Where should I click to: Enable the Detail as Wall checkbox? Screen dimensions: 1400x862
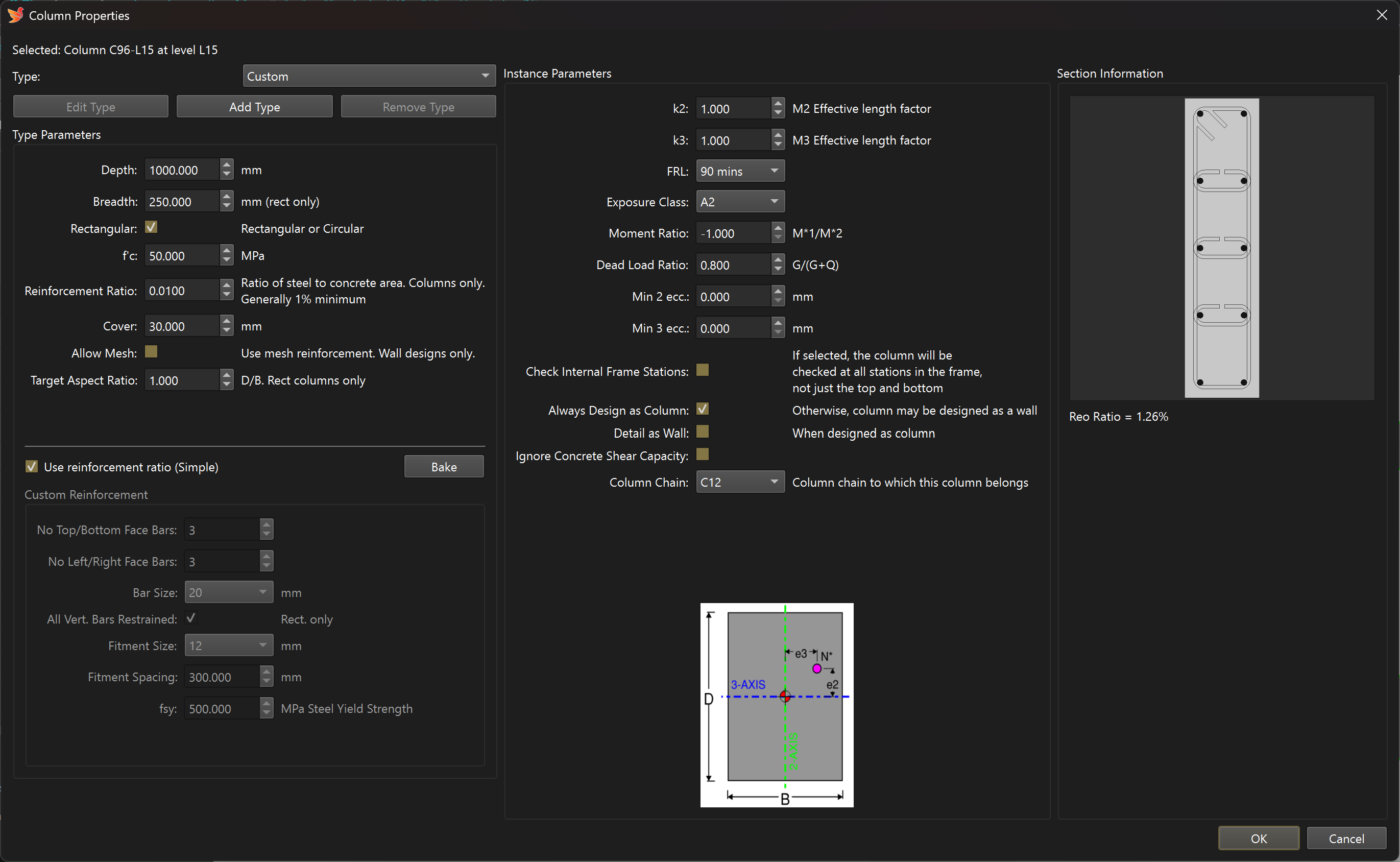[x=702, y=432]
